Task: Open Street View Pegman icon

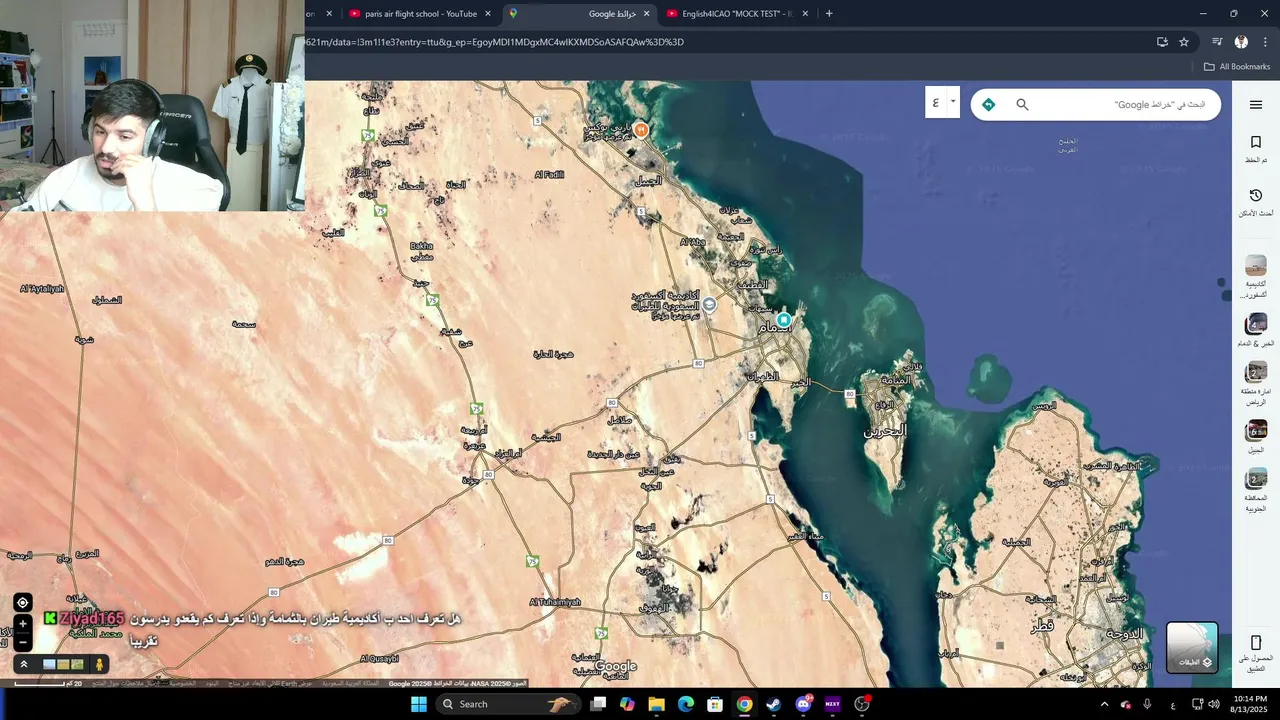Action: coord(99,664)
